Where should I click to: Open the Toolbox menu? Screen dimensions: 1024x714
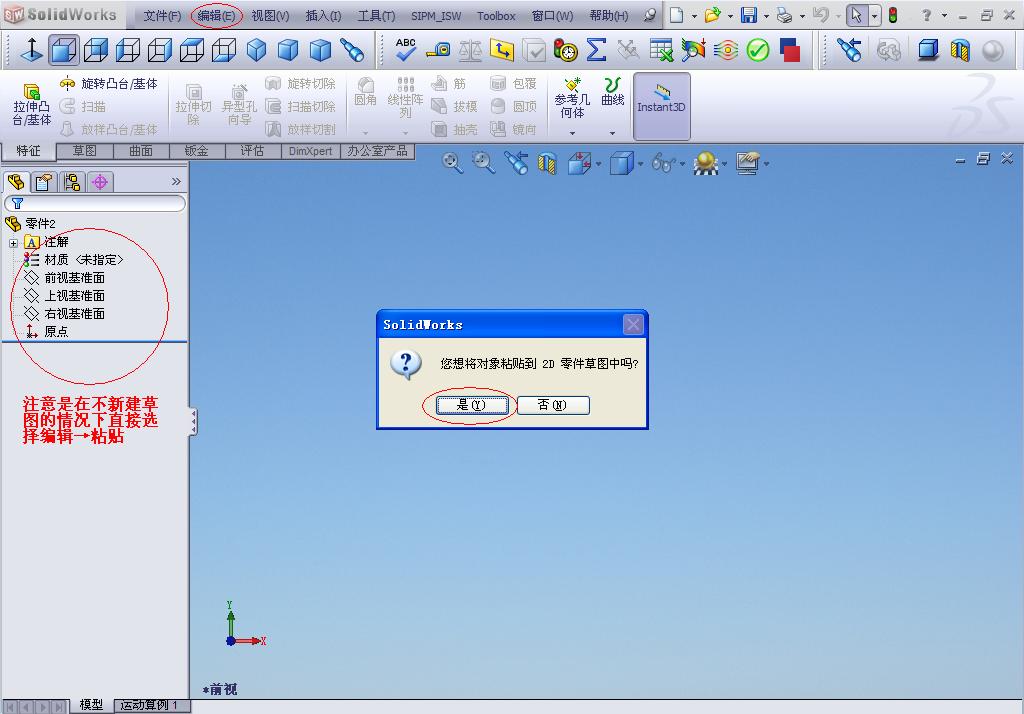[x=496, y=16]
